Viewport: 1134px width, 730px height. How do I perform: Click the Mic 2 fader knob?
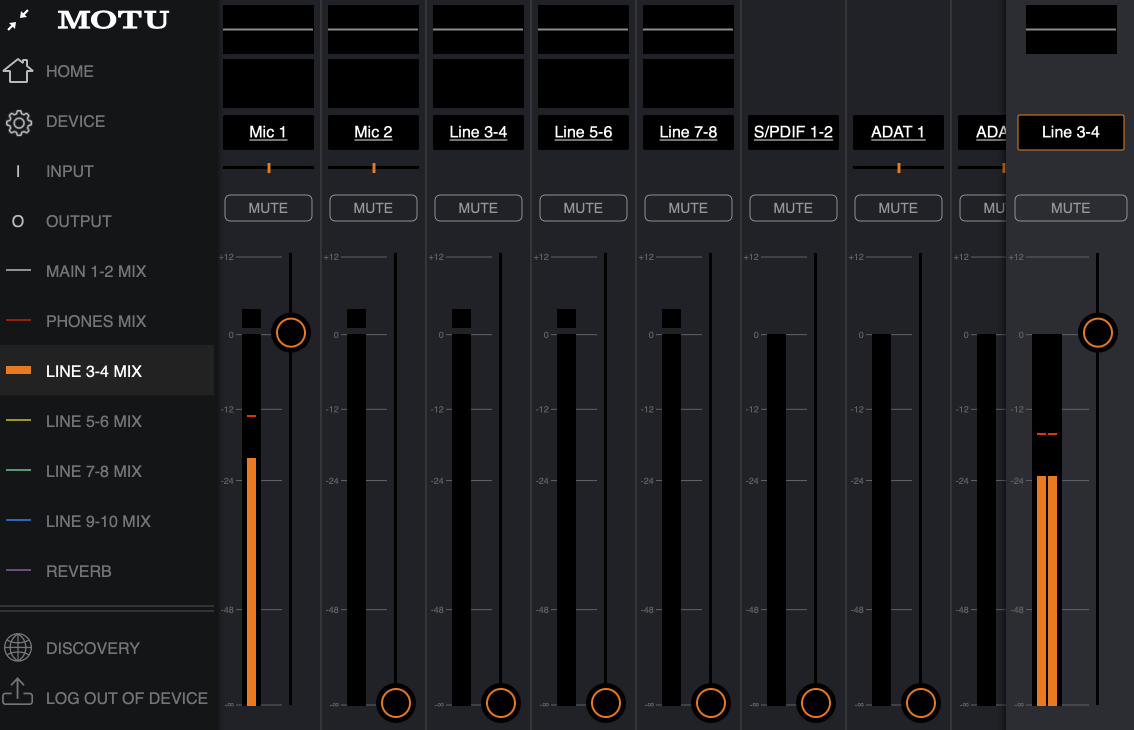pos(396,703)
